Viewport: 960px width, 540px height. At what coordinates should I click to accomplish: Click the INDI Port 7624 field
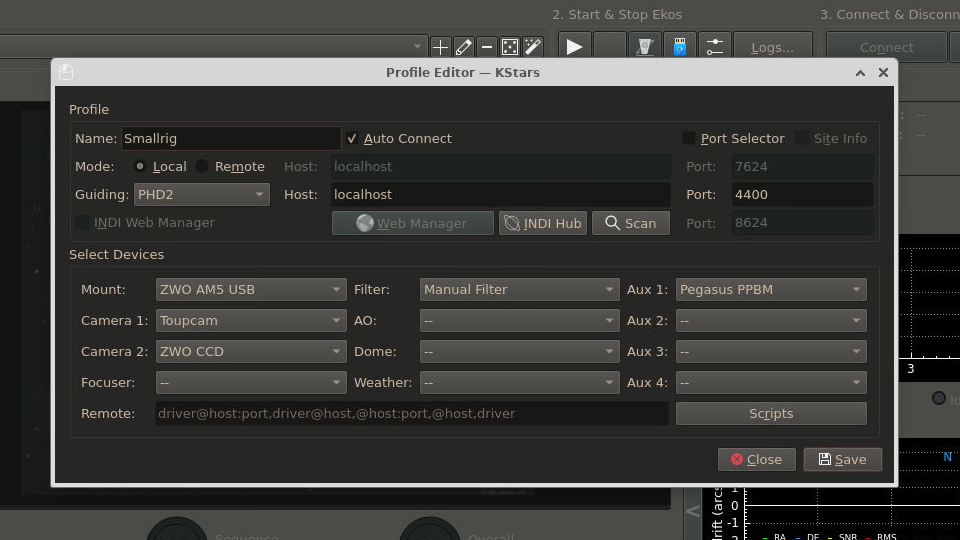[803, 167]
